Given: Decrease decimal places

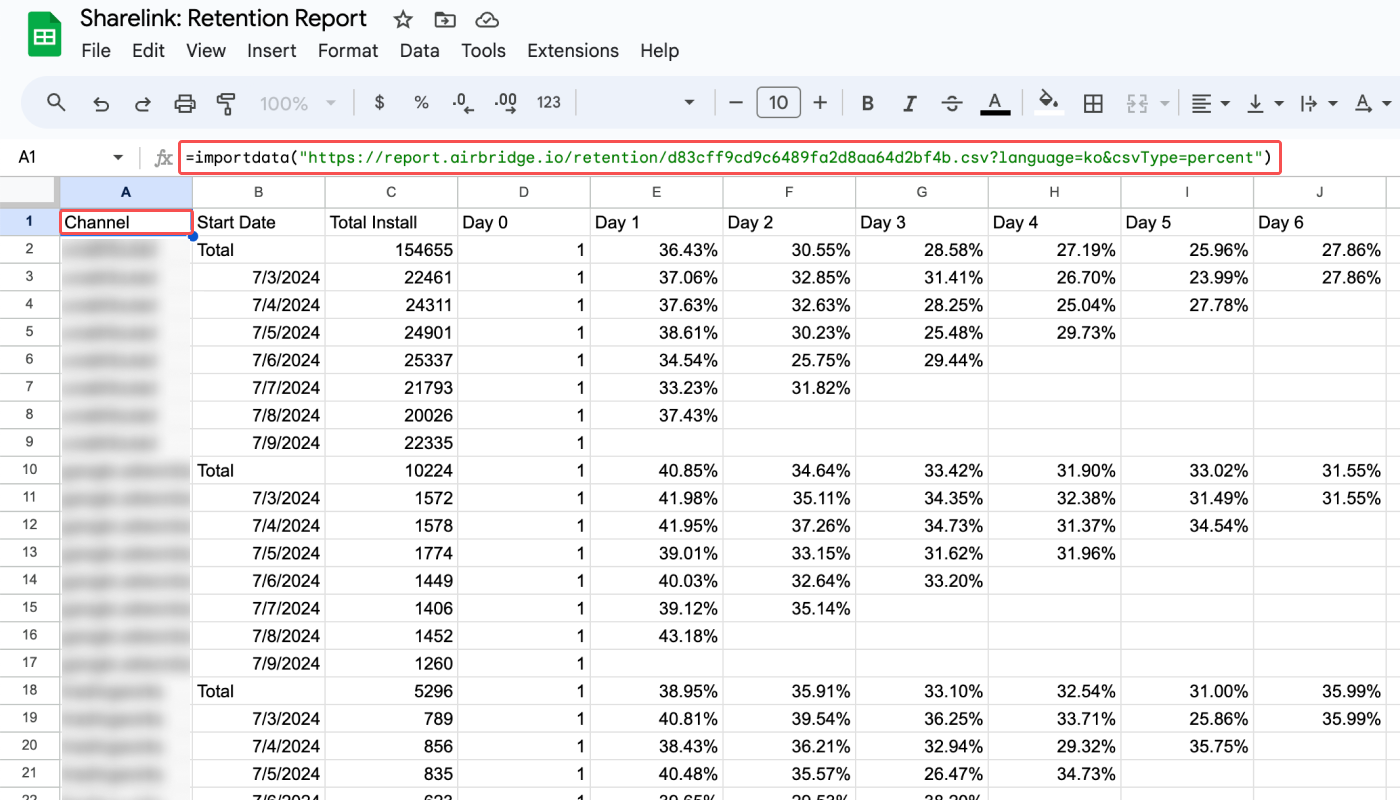Looking at the screenshot, I should 462,102.
